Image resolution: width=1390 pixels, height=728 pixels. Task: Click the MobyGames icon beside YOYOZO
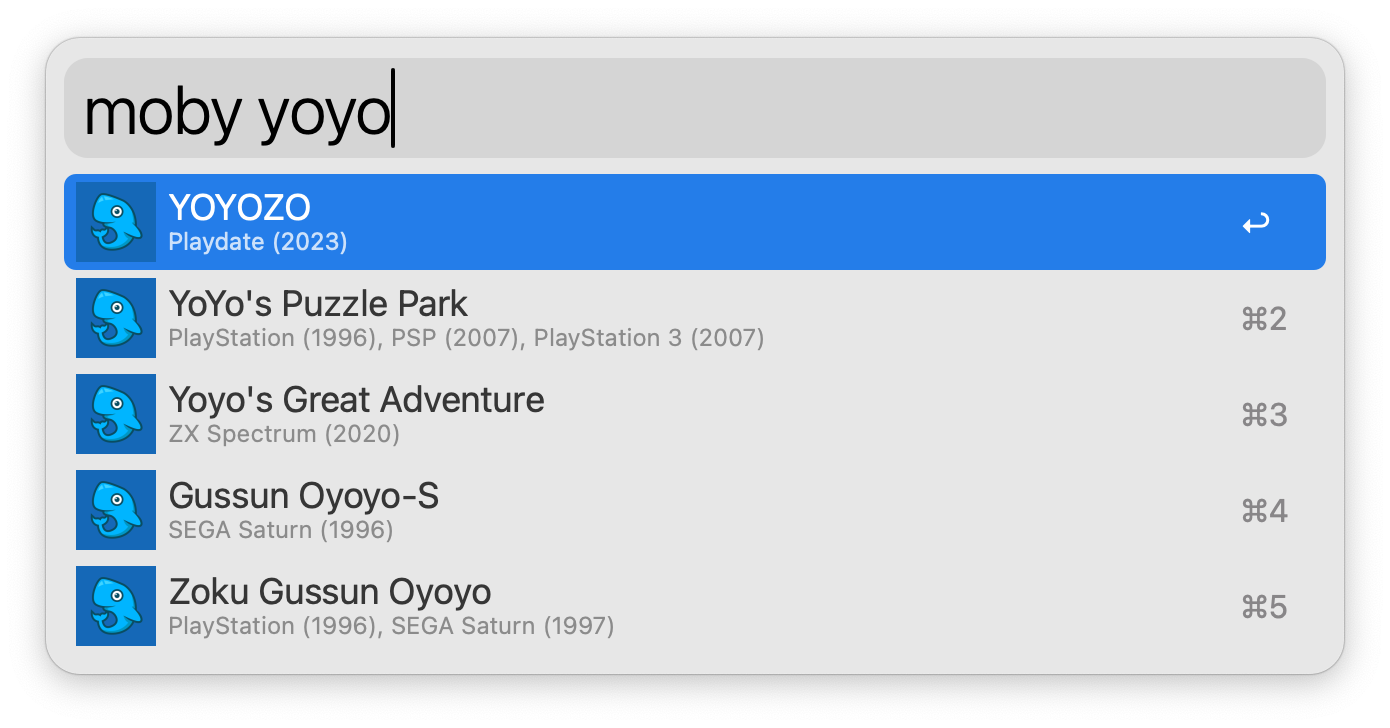click(x=116, y=222)
